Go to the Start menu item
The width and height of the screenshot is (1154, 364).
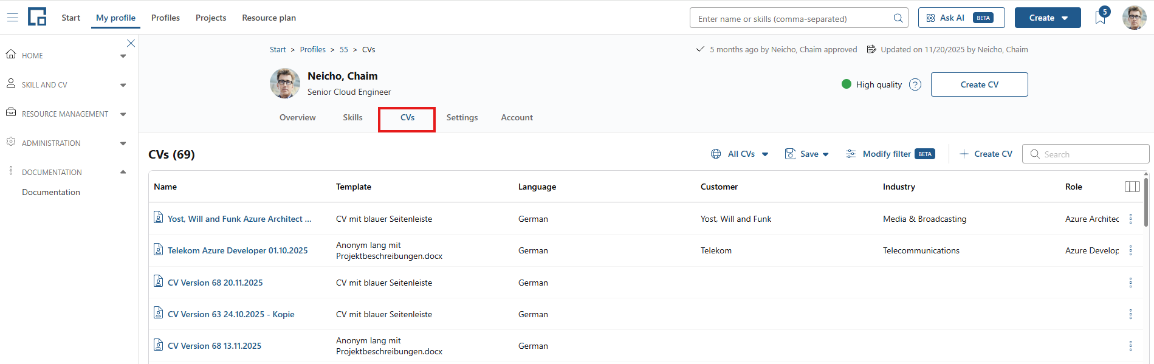coord(71,18)
